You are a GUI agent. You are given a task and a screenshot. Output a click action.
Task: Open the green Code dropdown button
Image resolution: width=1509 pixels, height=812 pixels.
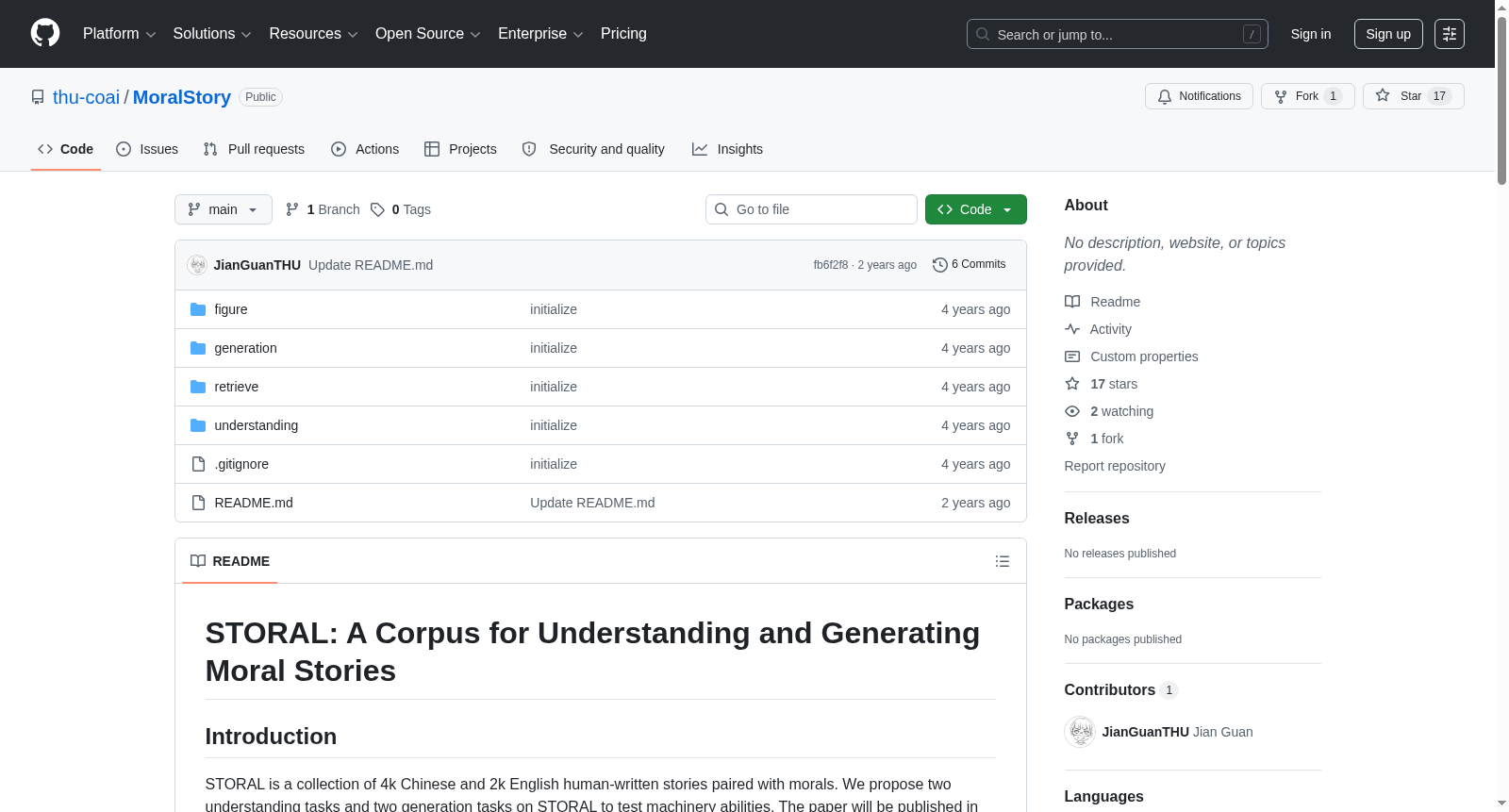coord(976,209)
